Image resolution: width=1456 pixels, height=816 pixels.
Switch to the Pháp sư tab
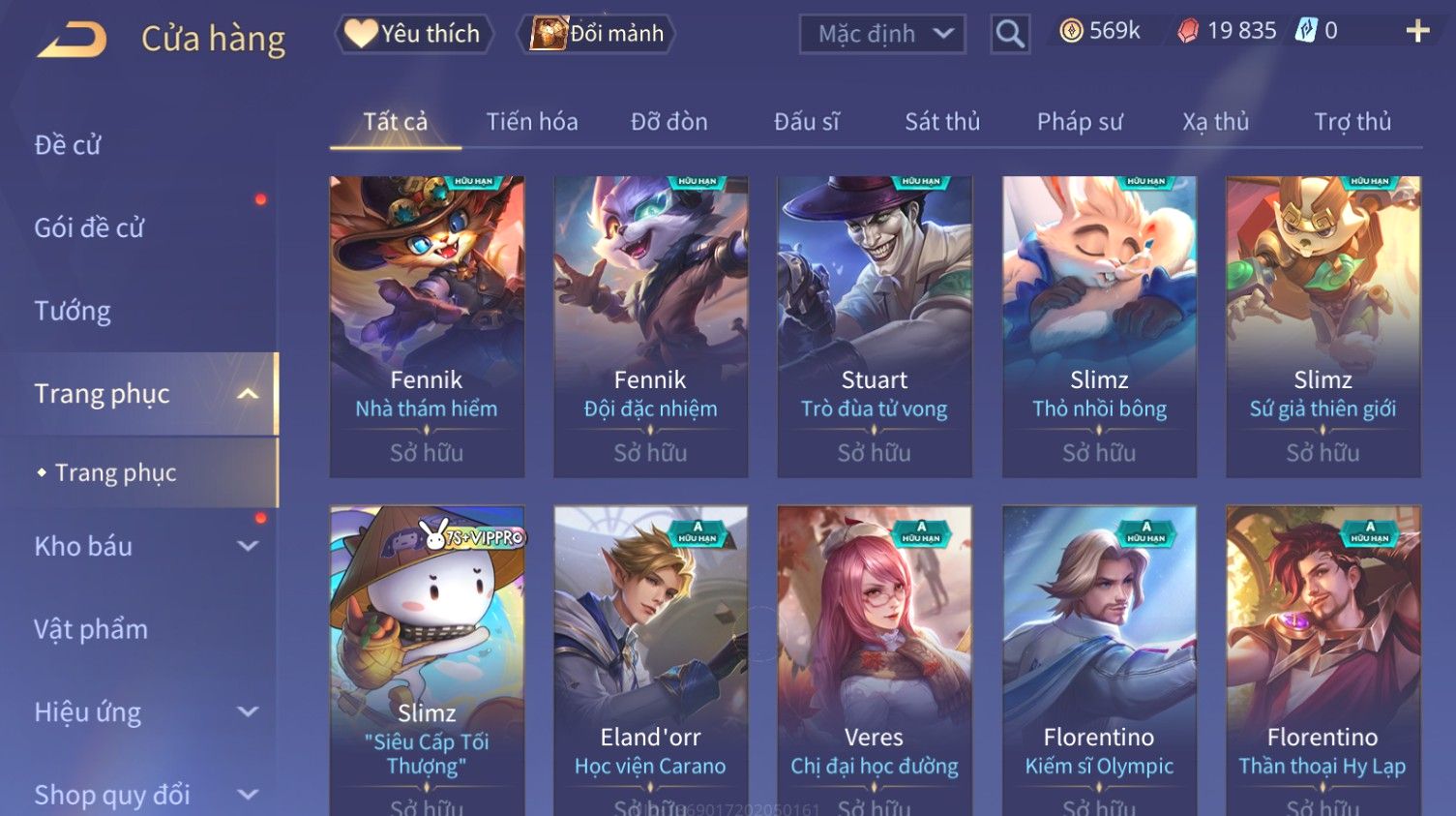[1080, 122]
